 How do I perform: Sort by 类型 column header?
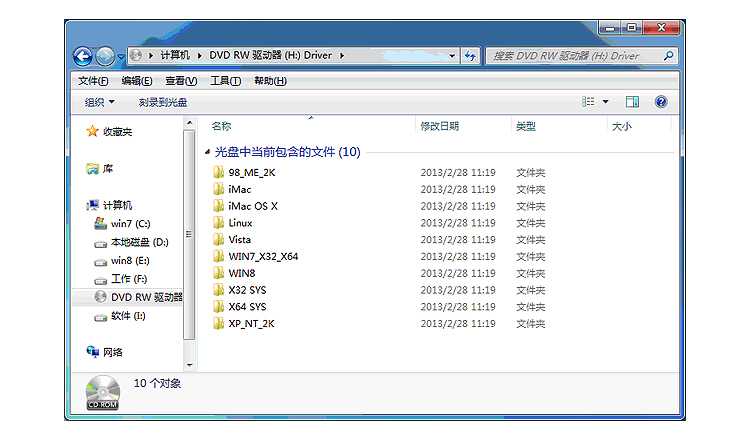526,126
